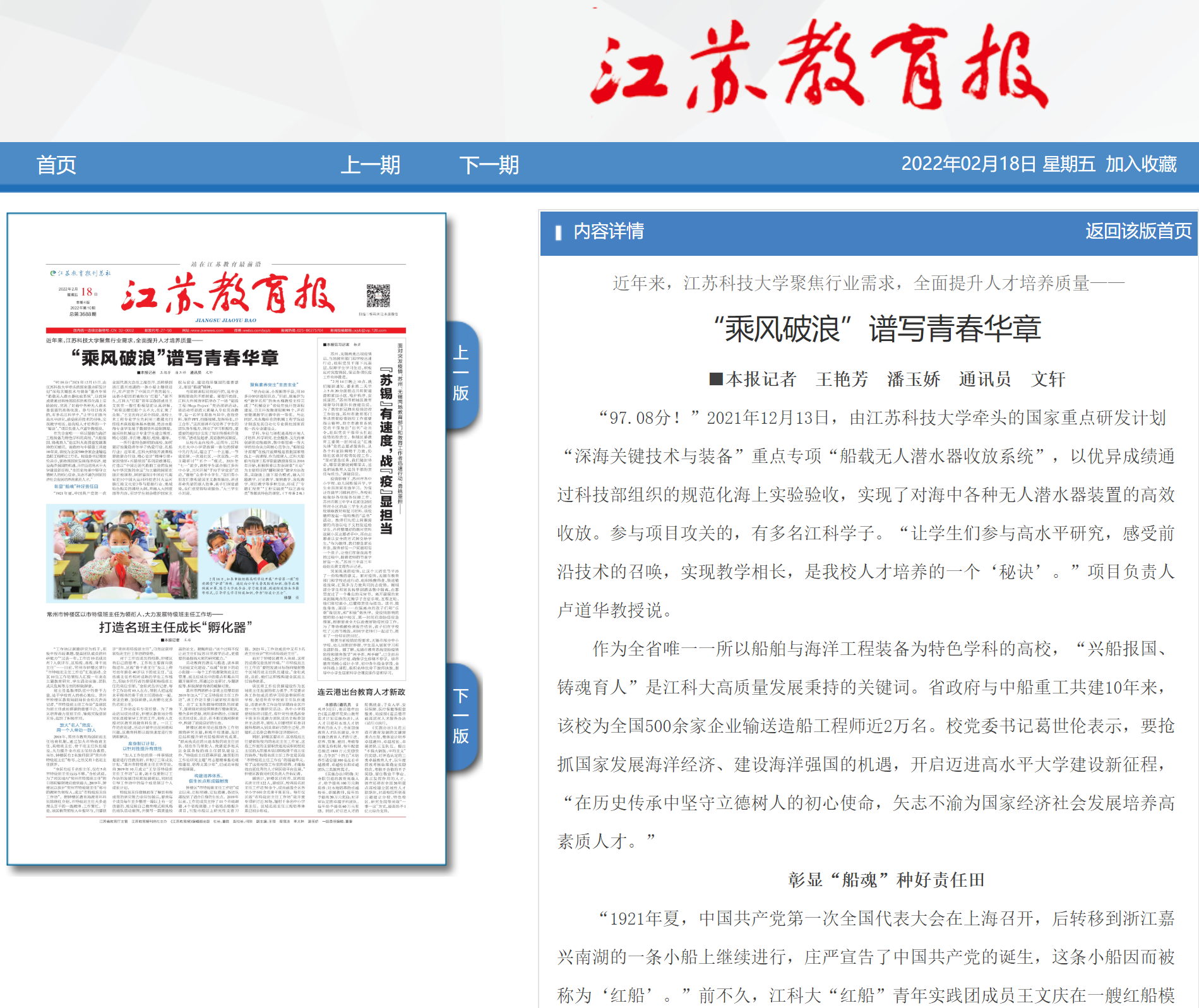The image size is (1199, 1008).
Task: Flip to next page with 下一版 tab
Action: click(461, 716)
